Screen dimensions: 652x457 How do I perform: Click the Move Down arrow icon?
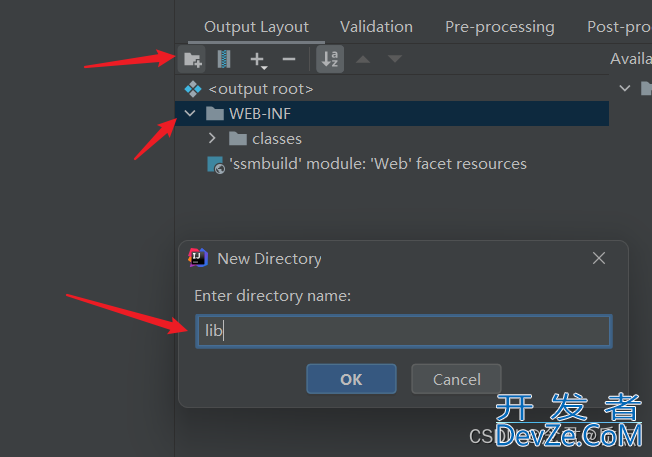395,59
